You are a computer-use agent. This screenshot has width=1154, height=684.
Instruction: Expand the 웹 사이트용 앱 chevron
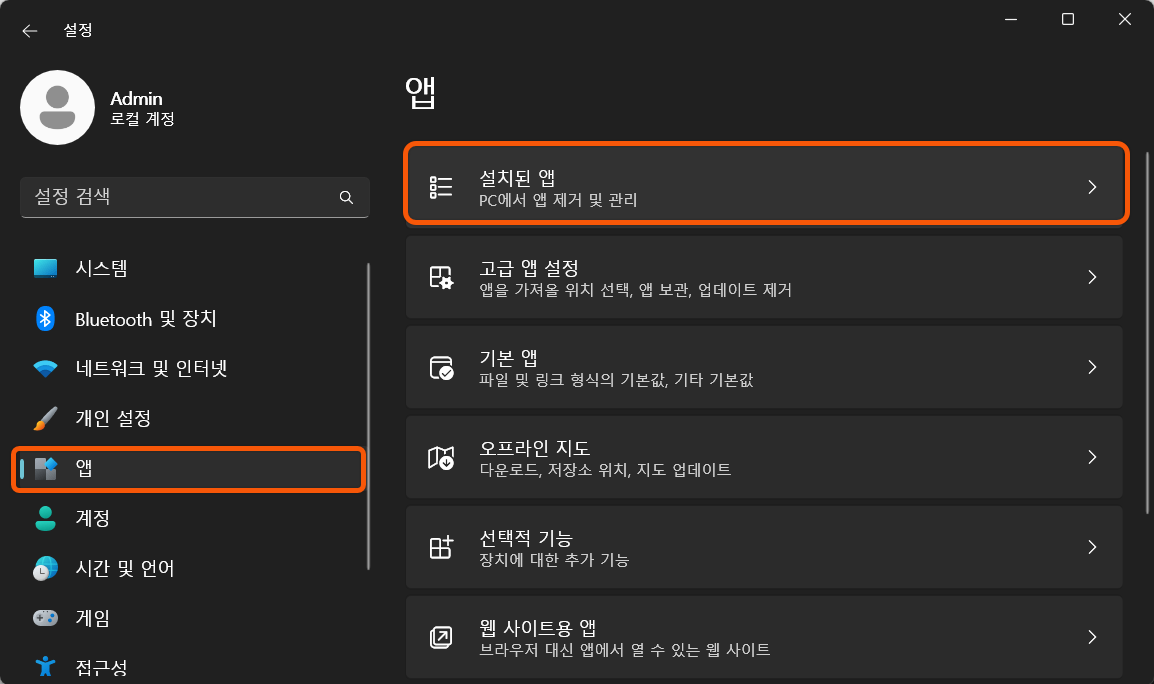click(1092, 637)
